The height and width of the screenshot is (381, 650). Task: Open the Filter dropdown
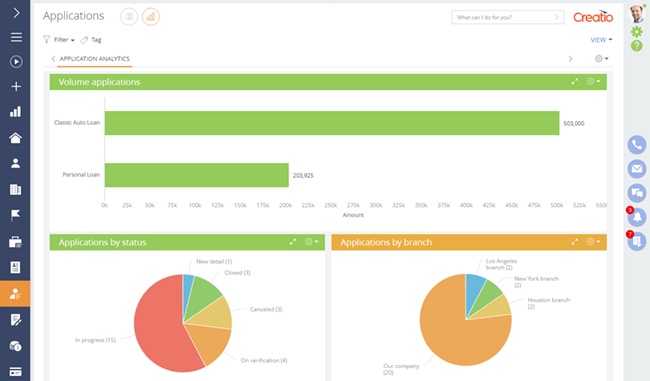coord(59,40)
